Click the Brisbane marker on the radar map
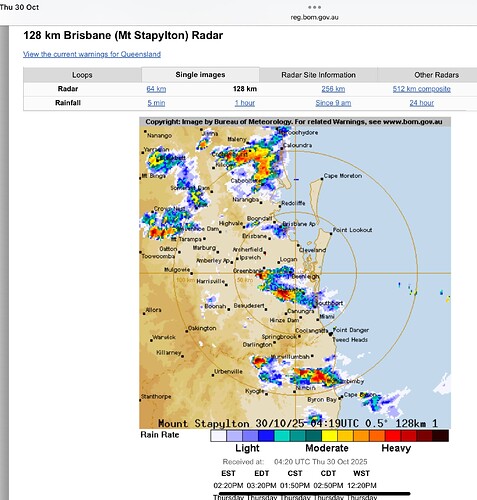Viewport: 477px width, 500px height. click(x=270, y=239)
